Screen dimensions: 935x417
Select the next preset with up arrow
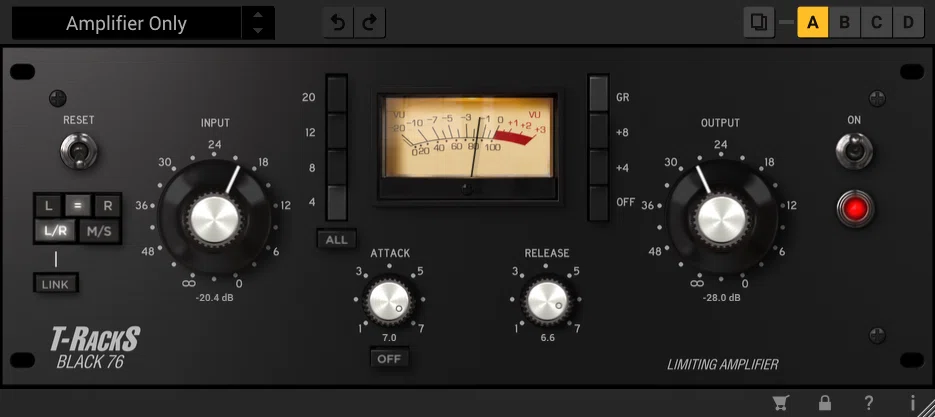coord(258,16)
